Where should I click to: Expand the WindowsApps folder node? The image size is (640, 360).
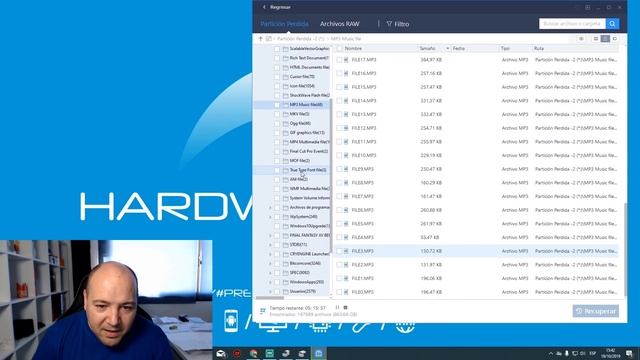[x=270, y=282]
